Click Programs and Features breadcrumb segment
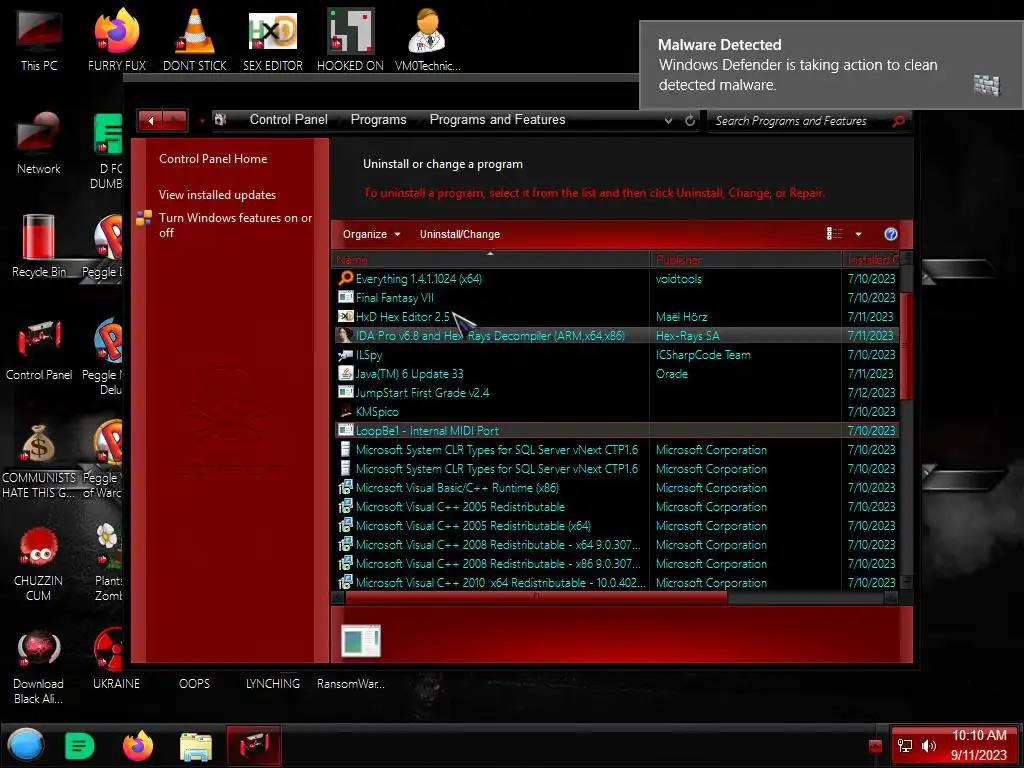 pos(497,120)
